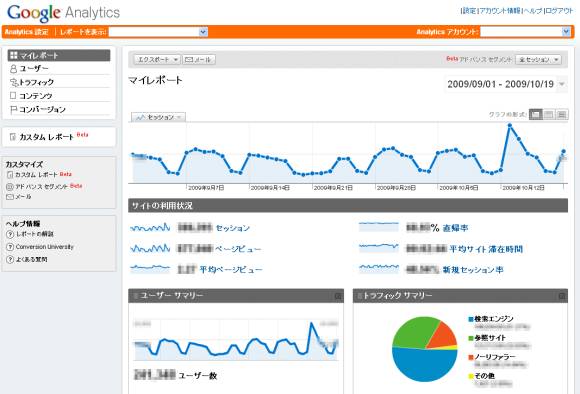
Task: Open the 直帰率 metric link
Action: point(455,228)
